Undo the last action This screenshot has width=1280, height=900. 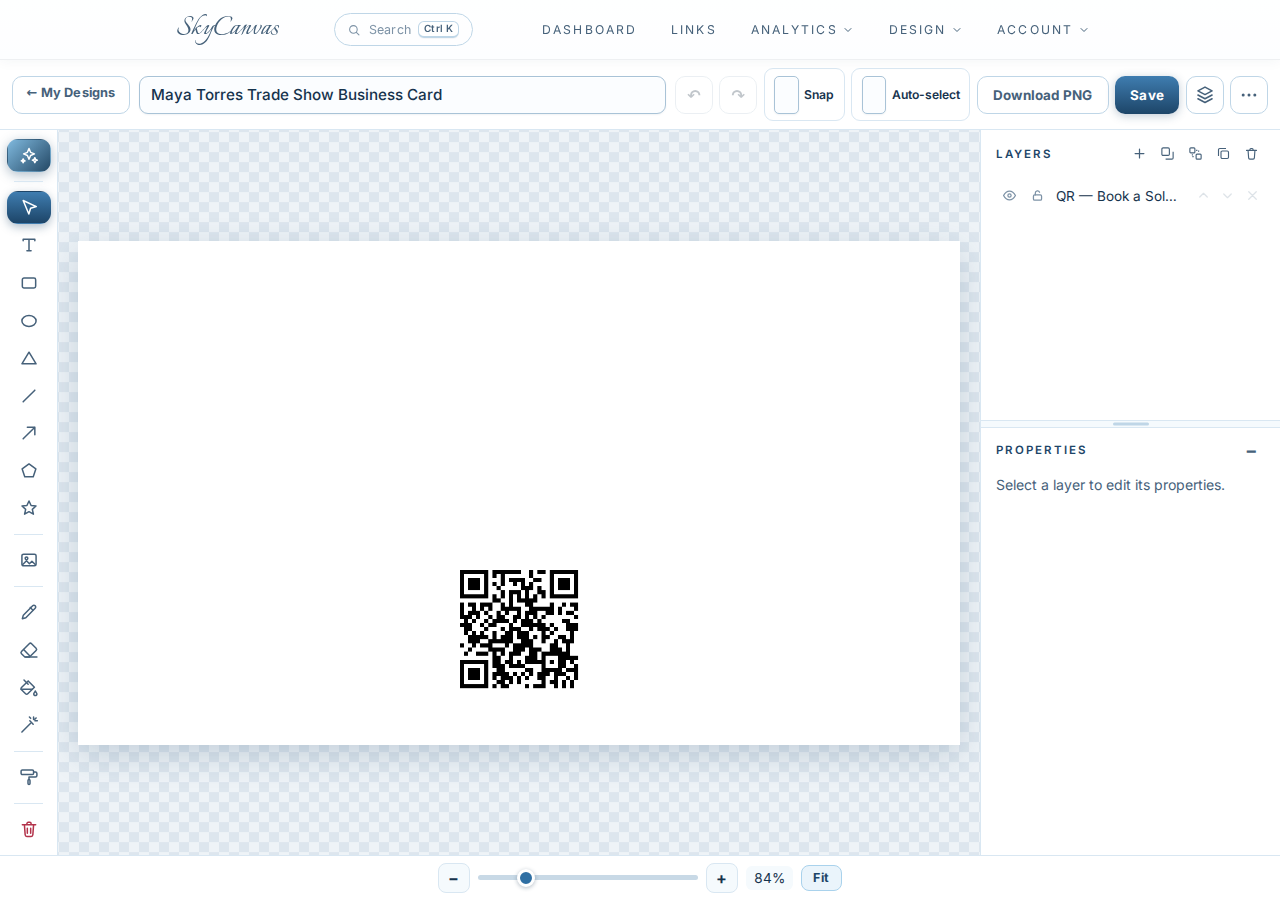point(694,95)
